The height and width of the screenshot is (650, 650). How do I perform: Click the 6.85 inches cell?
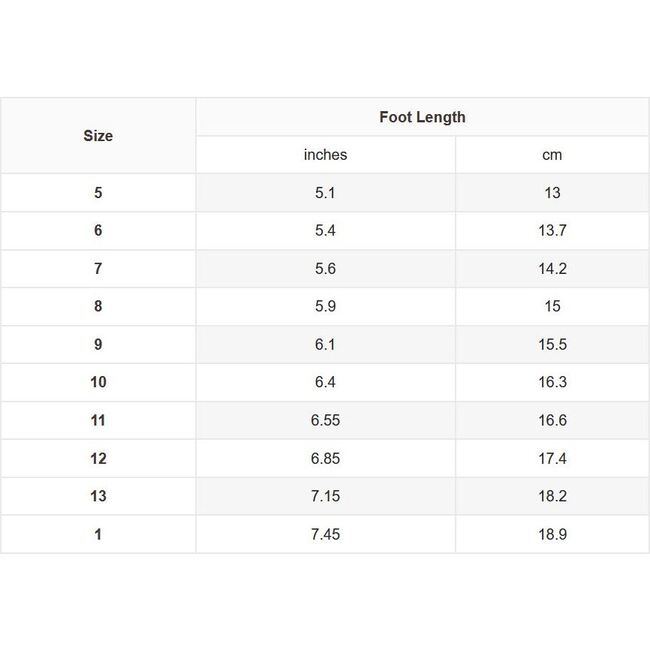[x=325, y=459]
